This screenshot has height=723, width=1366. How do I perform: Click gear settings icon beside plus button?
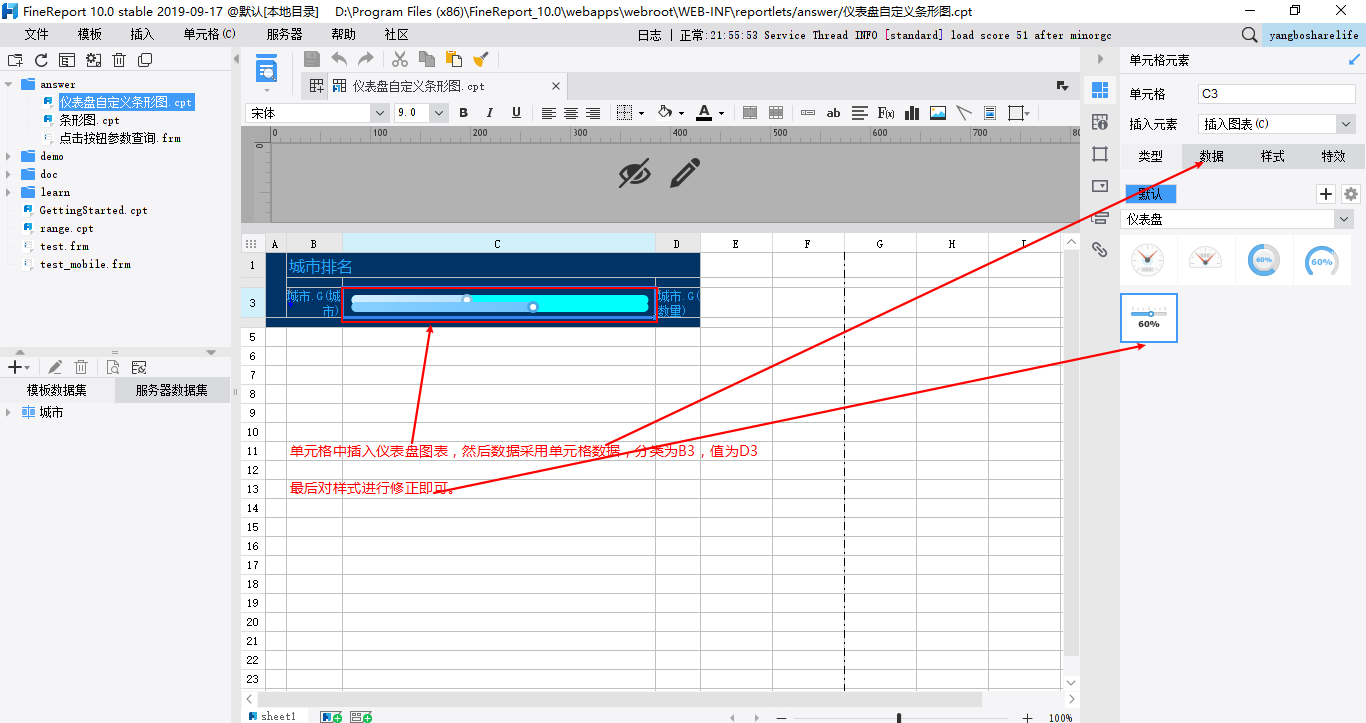[1351, 194]
